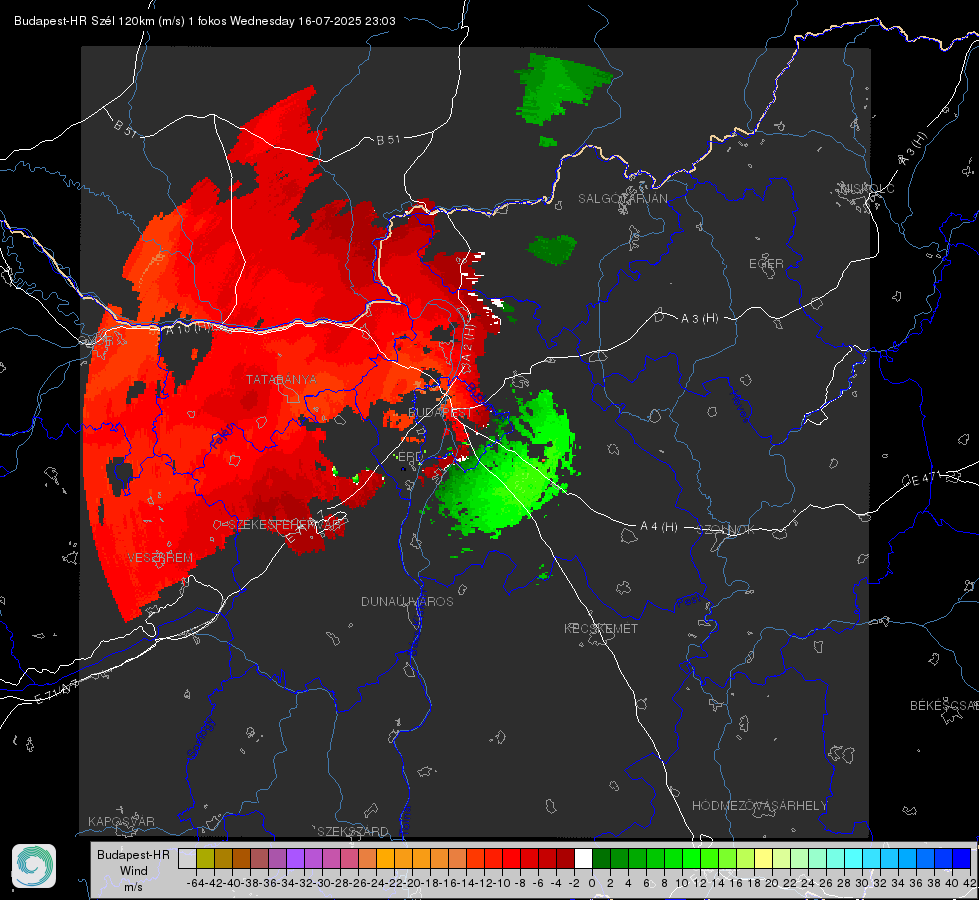979x900 pixels.
Task: Click the 'Somogy' county label
Action: pyautogui.click(x=201, y=738)
